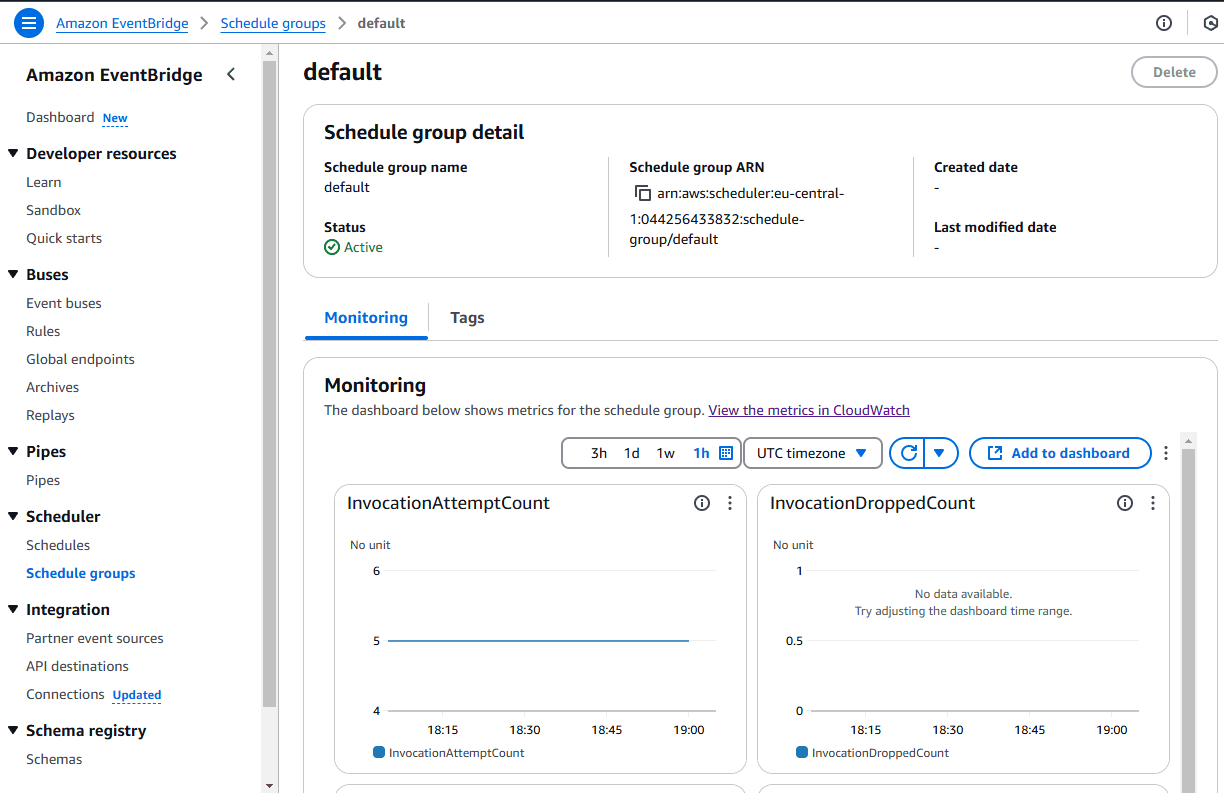The image size is (1224, 793).
Task: Click sidebar scrollbar up arrow
Action: 270,52
